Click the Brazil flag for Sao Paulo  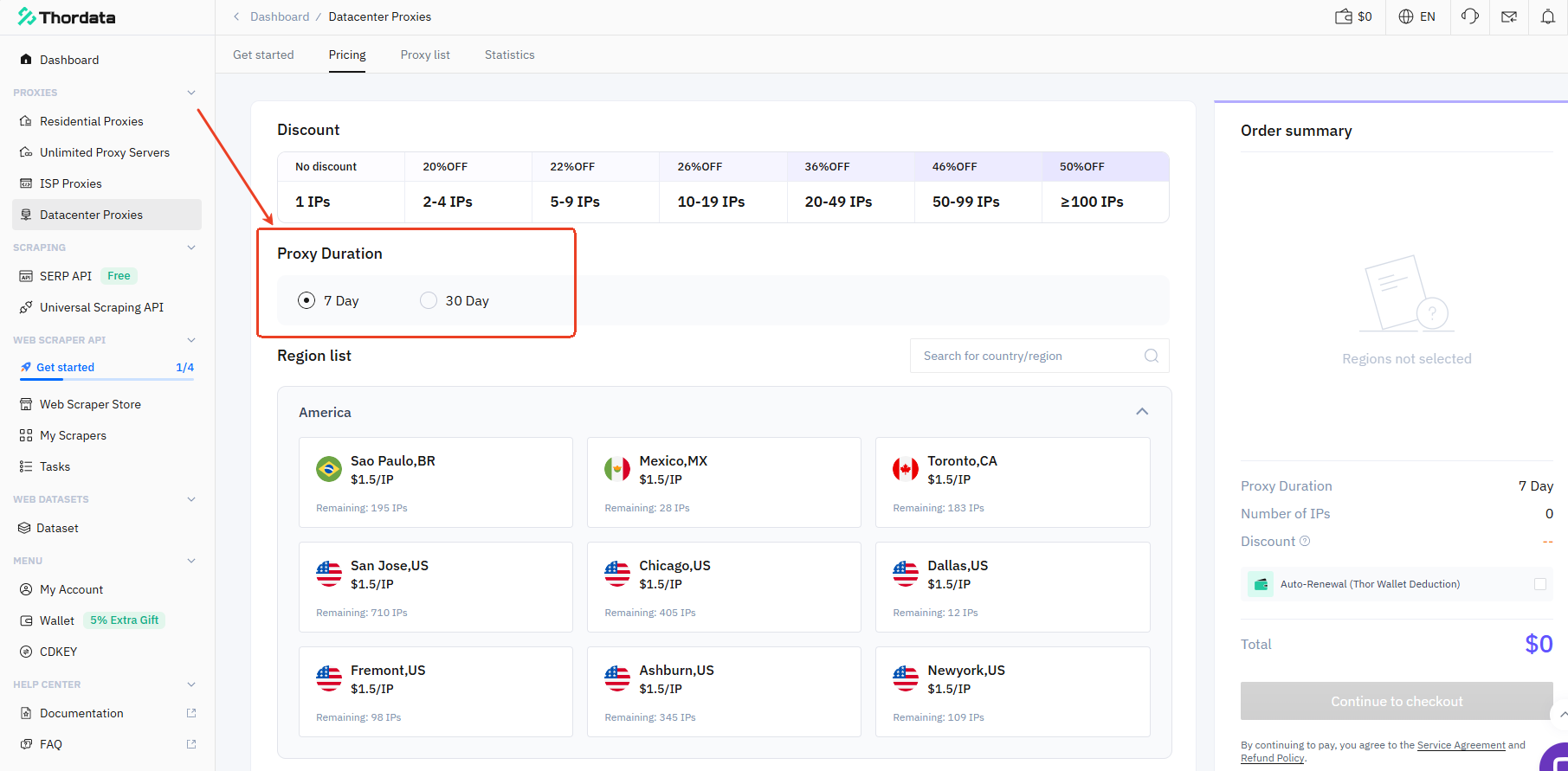click(x=329, y=469)
